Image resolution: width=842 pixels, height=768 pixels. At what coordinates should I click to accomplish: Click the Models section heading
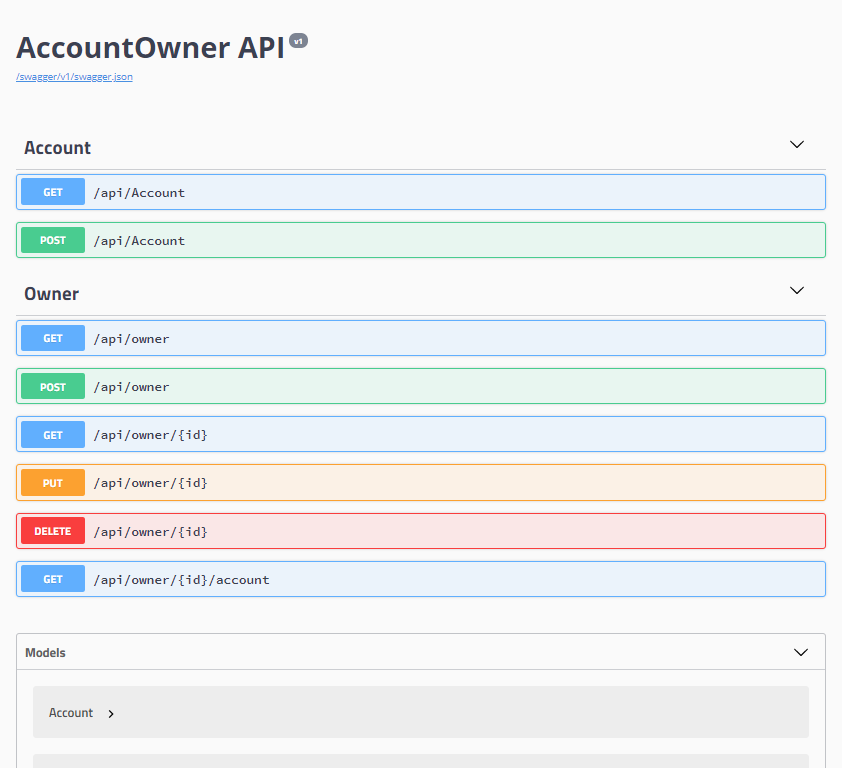45,653
